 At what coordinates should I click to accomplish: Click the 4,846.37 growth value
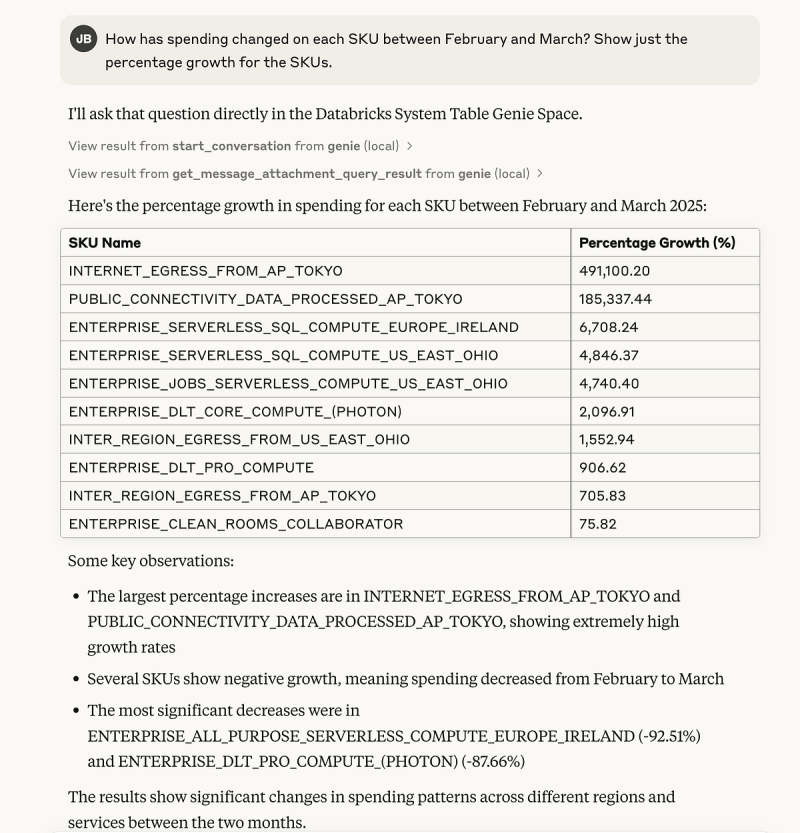click(x=609, y=355)
